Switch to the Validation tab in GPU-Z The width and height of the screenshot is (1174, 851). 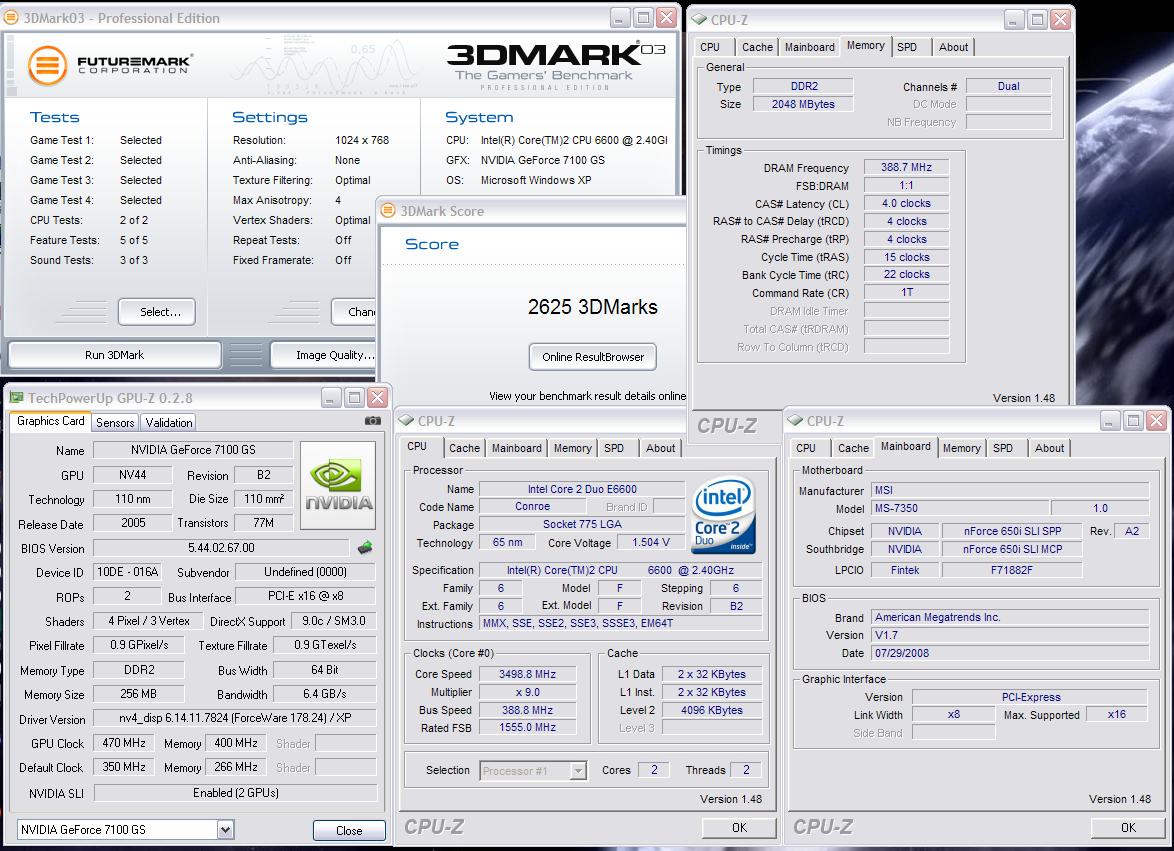click(x=168, y=422)
